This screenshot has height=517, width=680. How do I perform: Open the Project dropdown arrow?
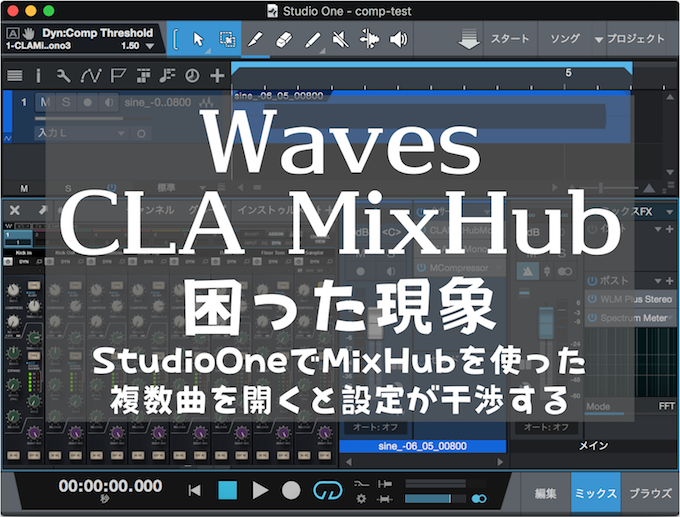point(598,39)
